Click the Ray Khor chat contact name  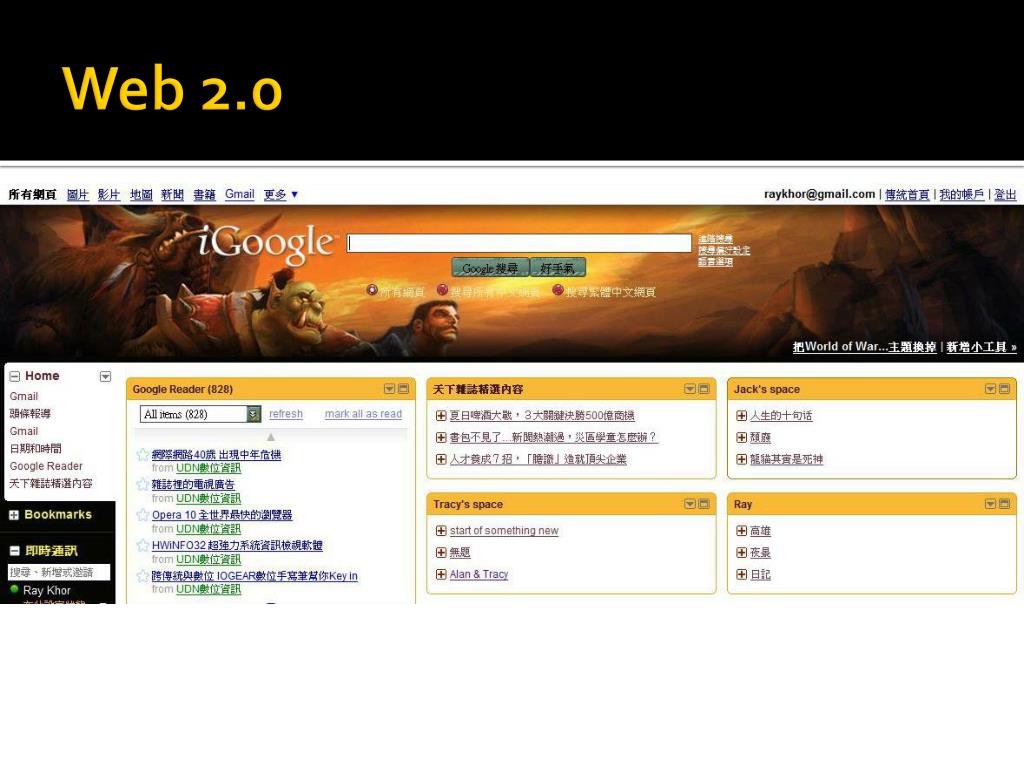(x=46, y=590)
